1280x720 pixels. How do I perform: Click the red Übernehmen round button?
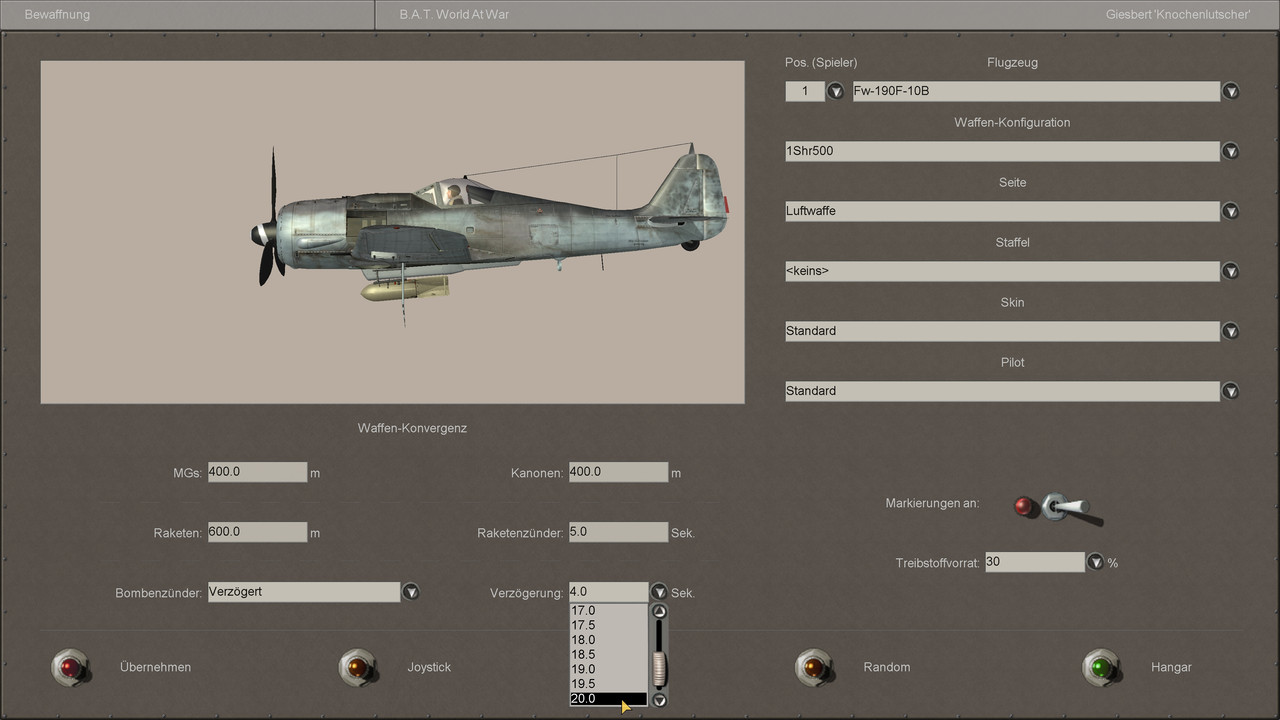tap(69, 666)
